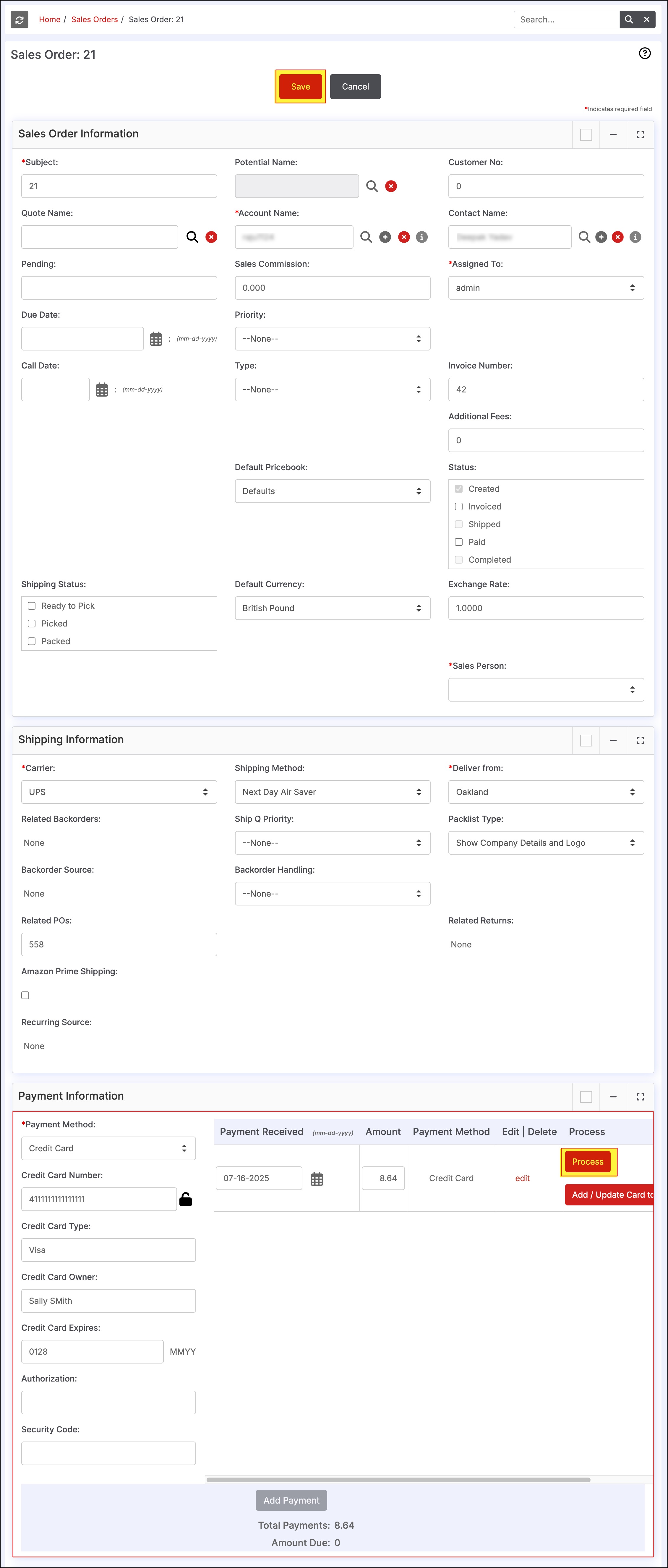Viewport: 668px width, 1568px height.
Task: Tick the Packed shipping status checkbox
Action: [x=32, y=641]
